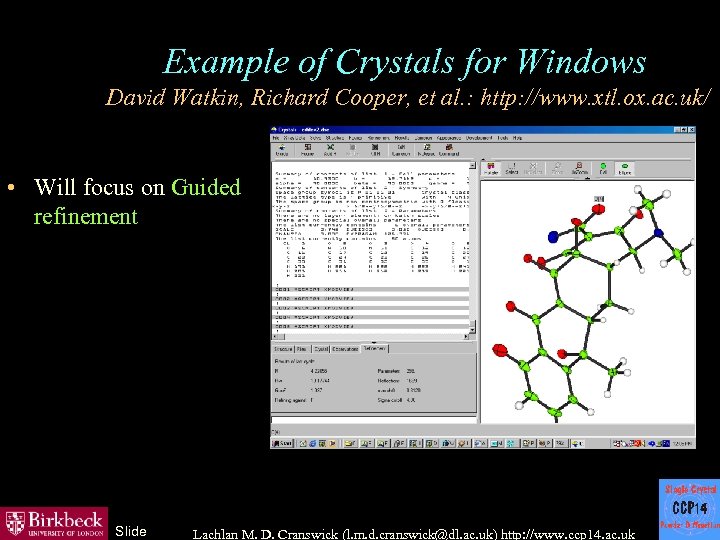Click the xtl.ox.ac.uk URL in subtitle
720x540 pixels.
tap(596, 97)
